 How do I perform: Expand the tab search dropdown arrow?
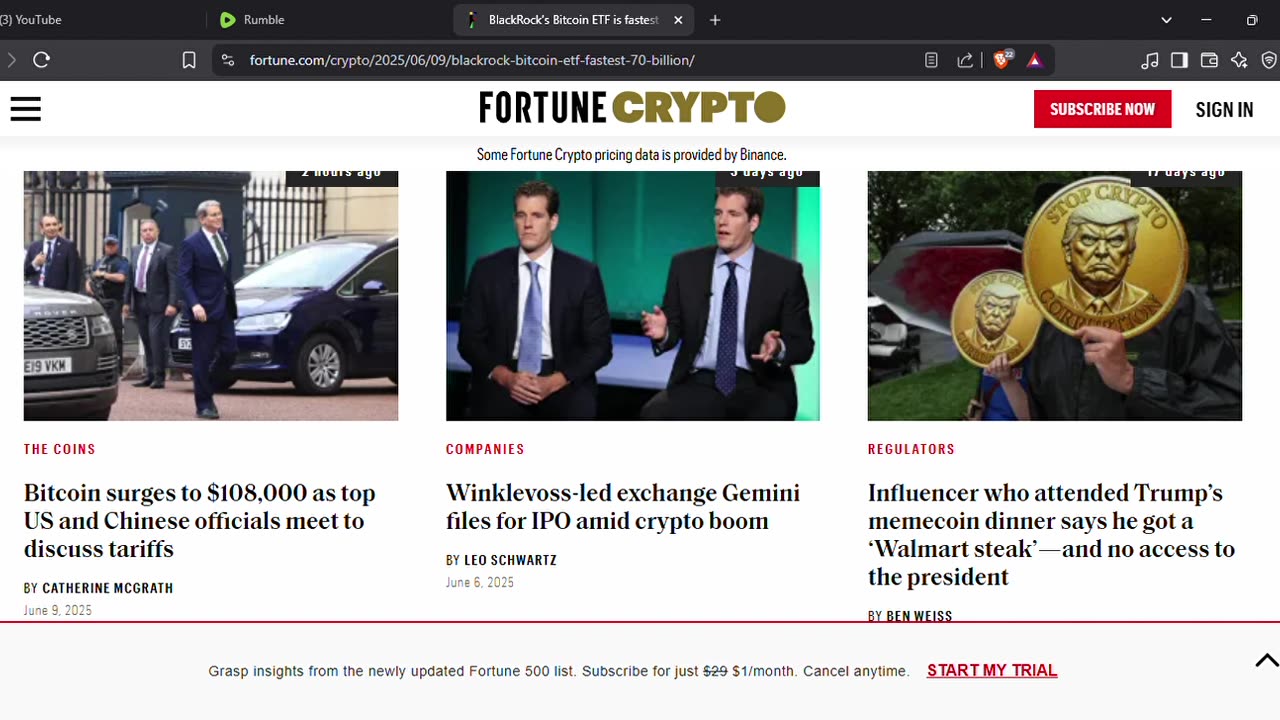point(1166,20)
